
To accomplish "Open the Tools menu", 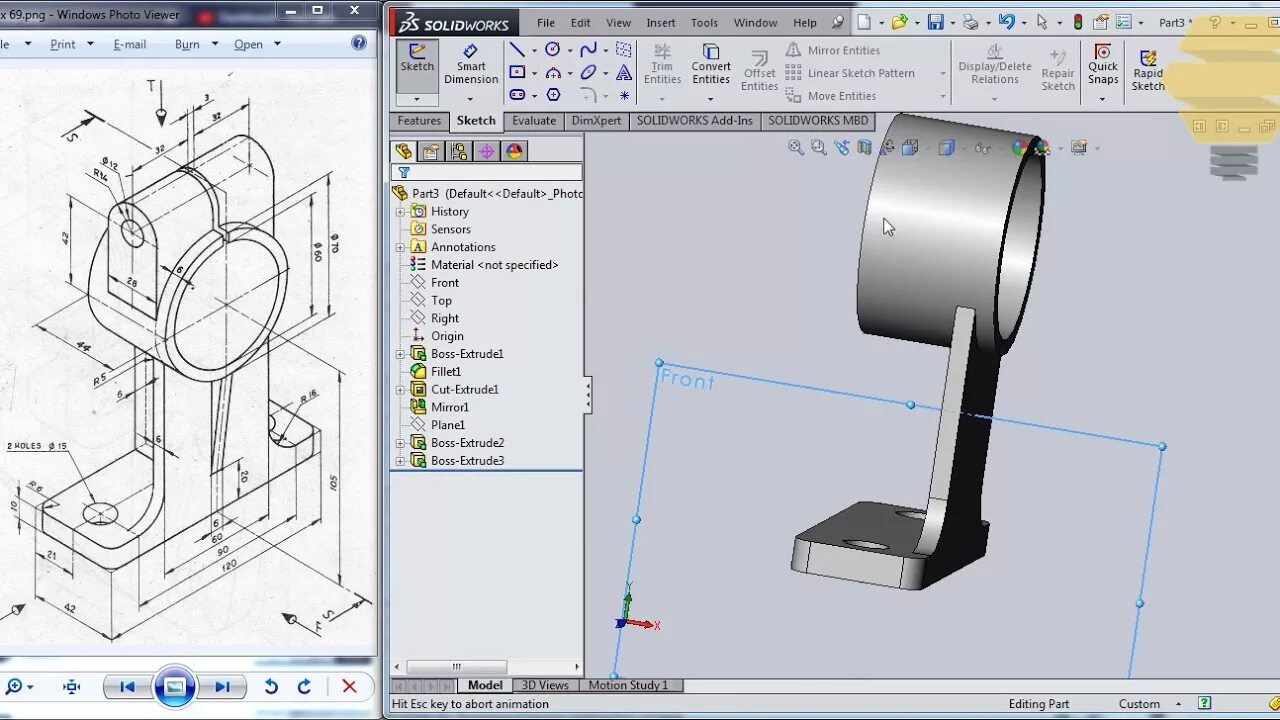I will tap(703, 22).
